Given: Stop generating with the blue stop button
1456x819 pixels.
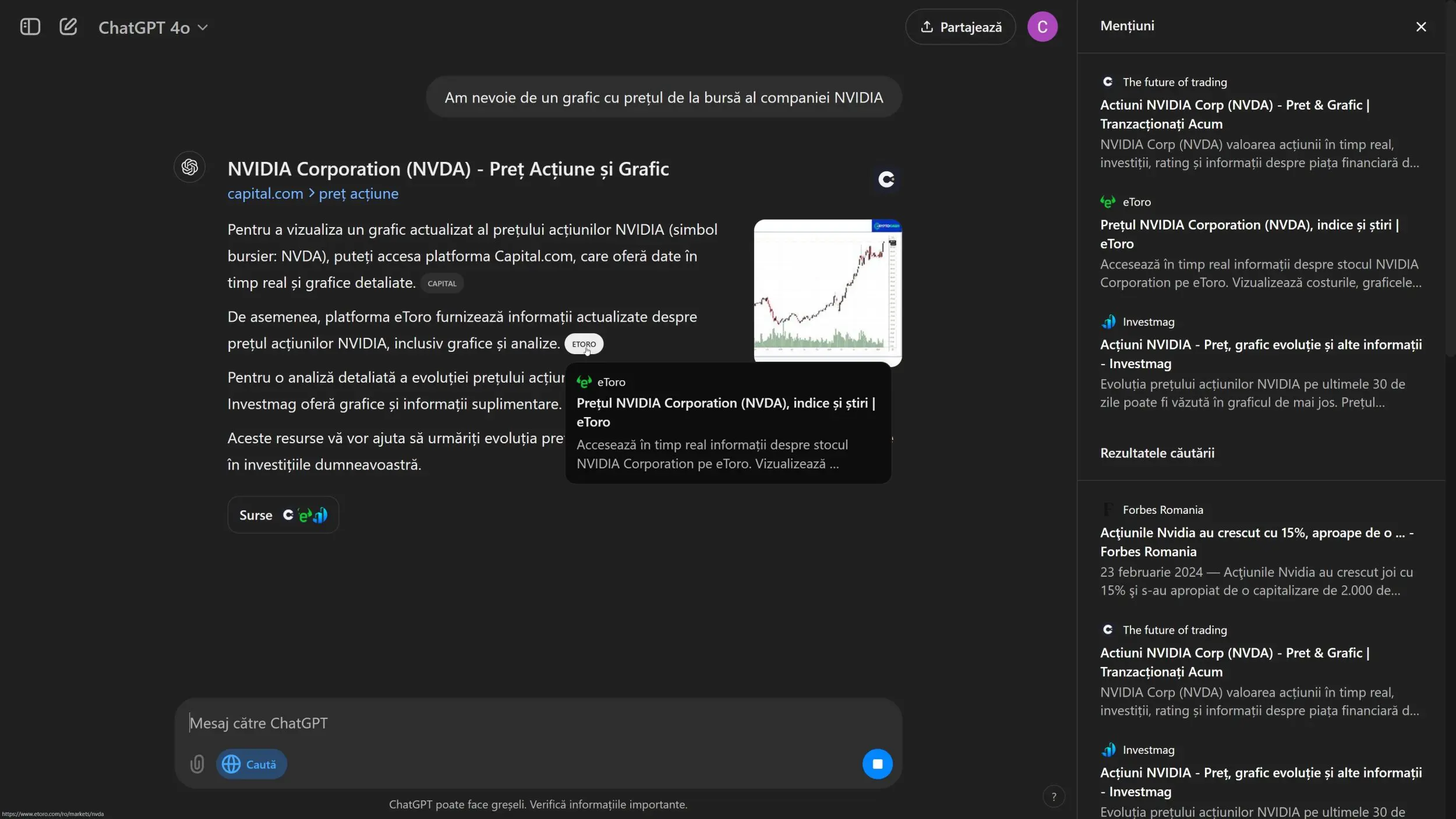Looking at the screenshot, I should [877, 764].
